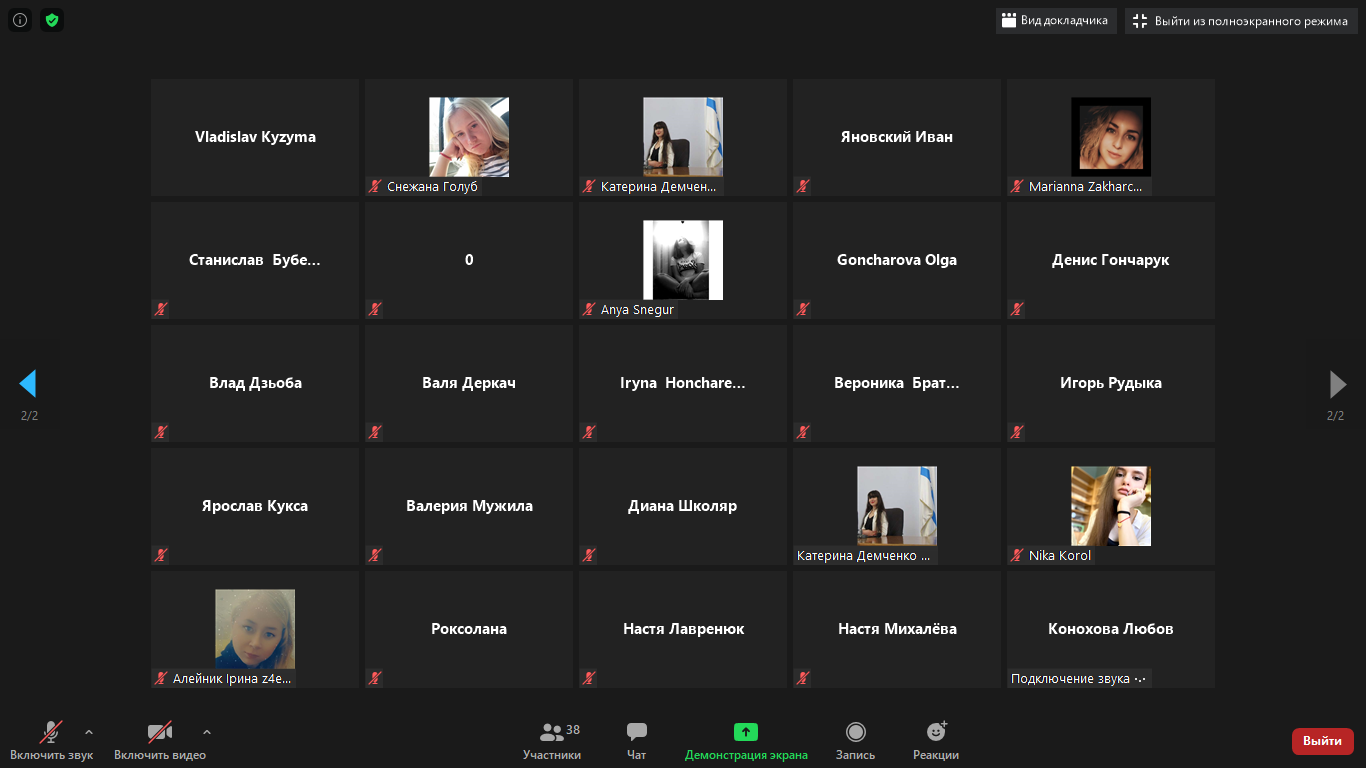Start recording with the Запись button
The image size is (1366, 768).
[x=855, y=741]
